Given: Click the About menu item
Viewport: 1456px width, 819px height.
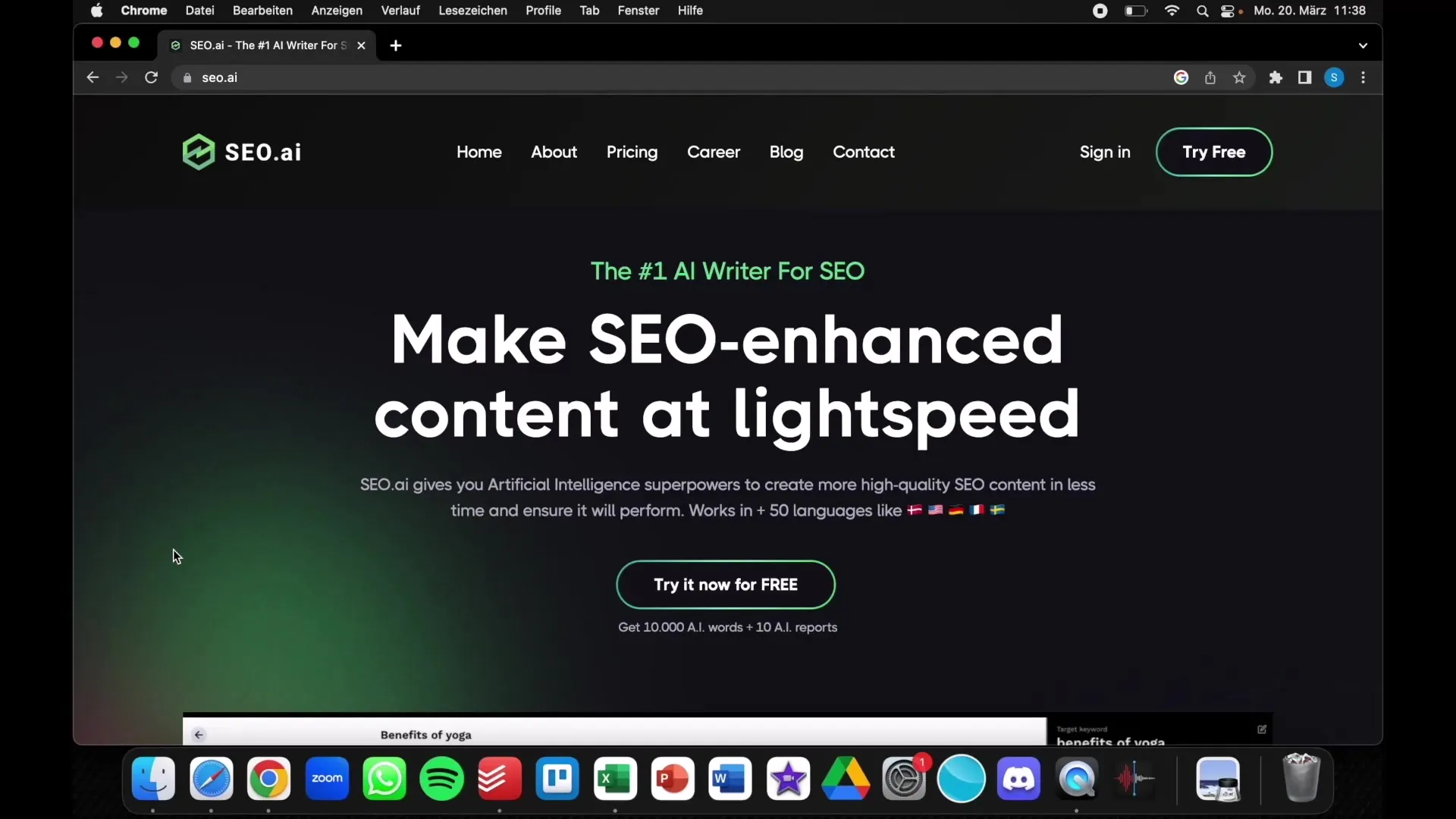Looking at the screenshot, I should [x=554, y=152].
